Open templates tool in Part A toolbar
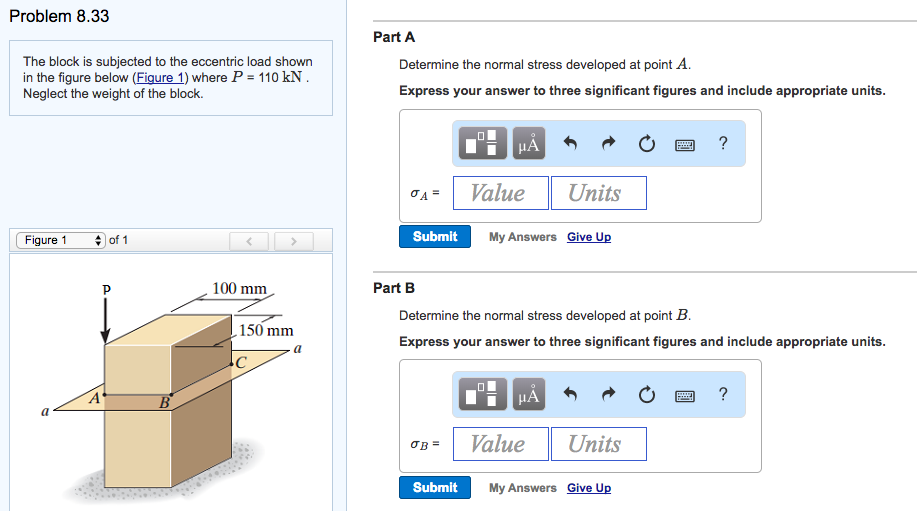This screenshot has width=917, height=511. point(482,143)
